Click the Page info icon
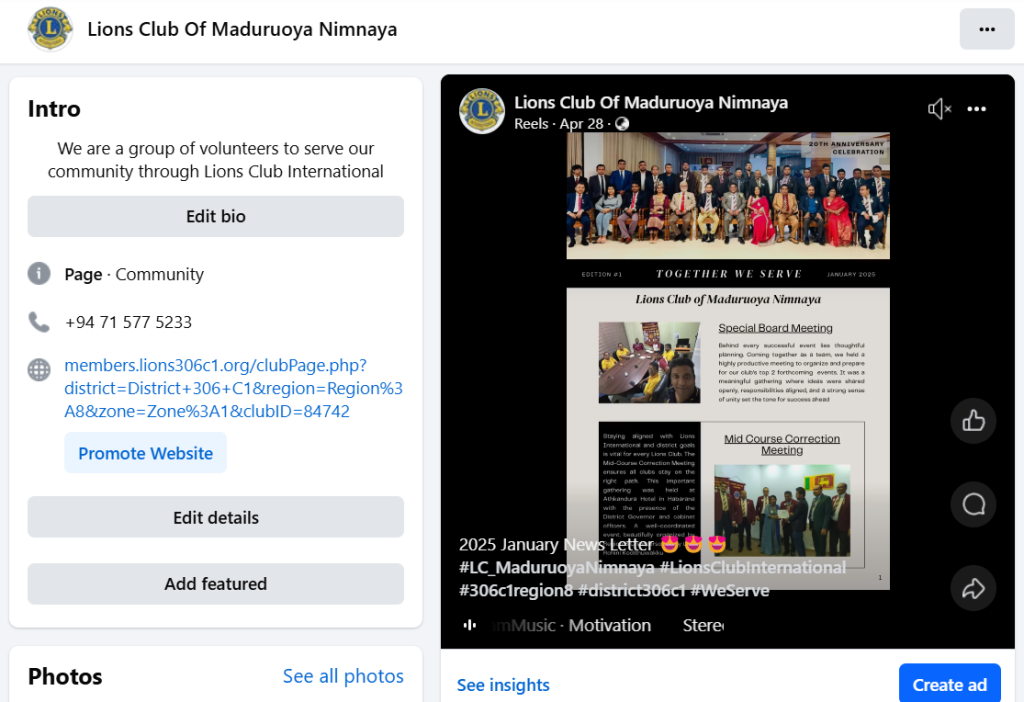This screenshot has height=702, width=1024. [x=39, y=274]
